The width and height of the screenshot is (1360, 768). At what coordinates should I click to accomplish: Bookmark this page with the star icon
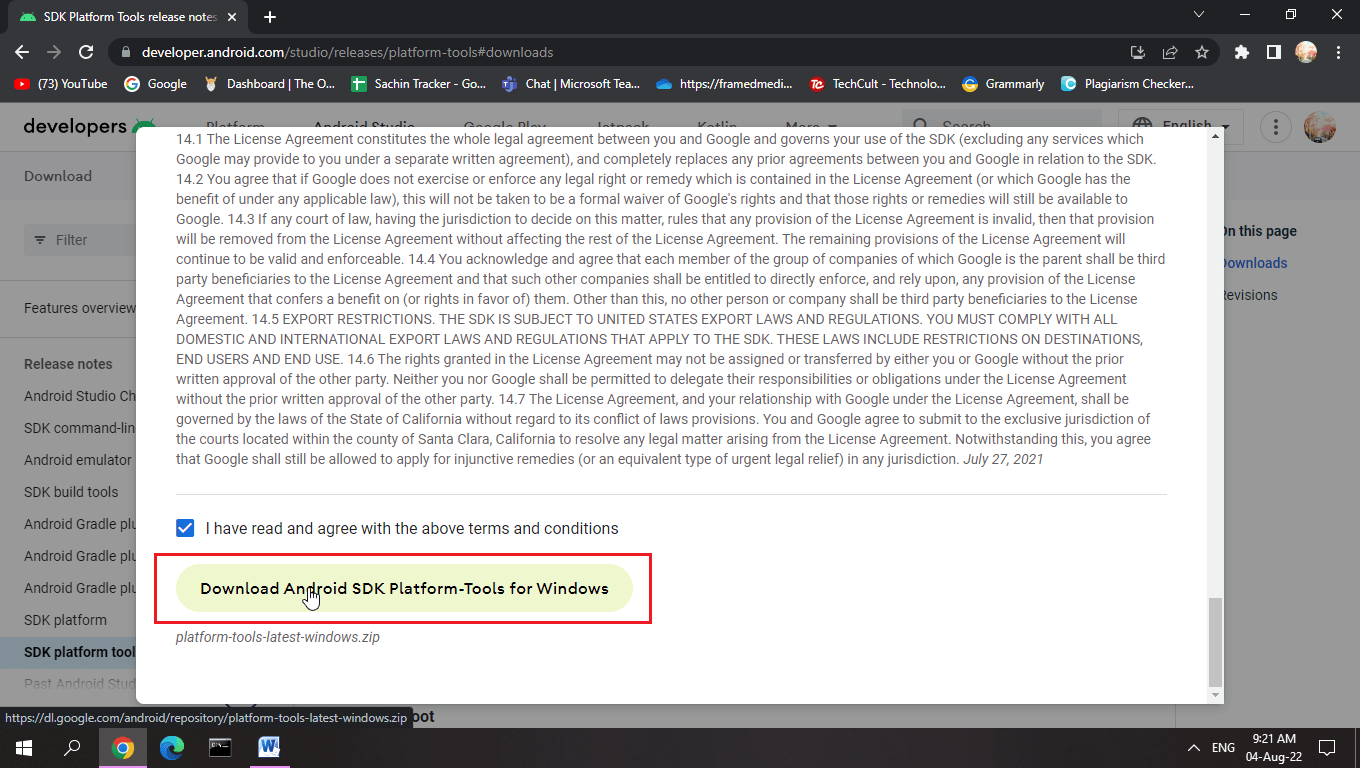tap(1202, 52)
